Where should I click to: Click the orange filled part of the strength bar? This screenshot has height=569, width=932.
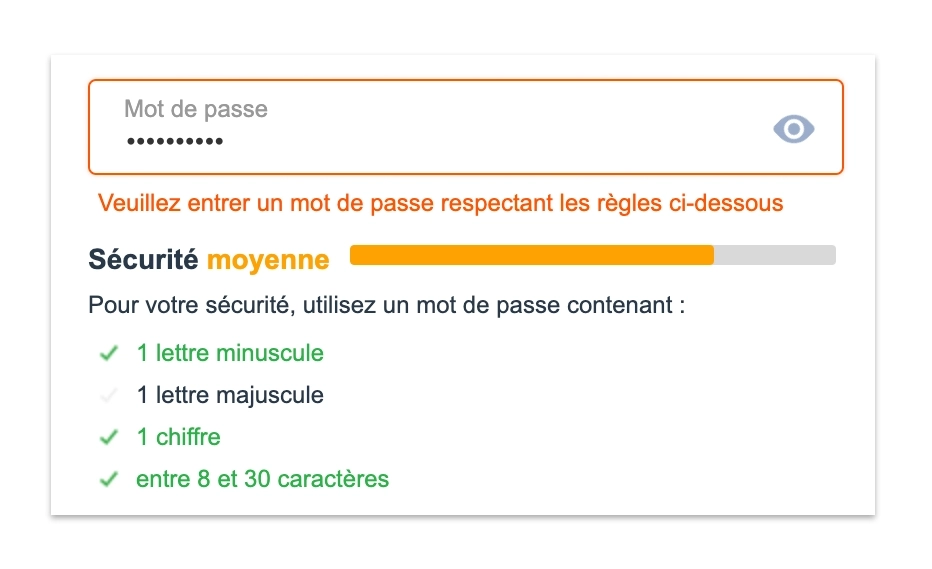tap(531, 255)
